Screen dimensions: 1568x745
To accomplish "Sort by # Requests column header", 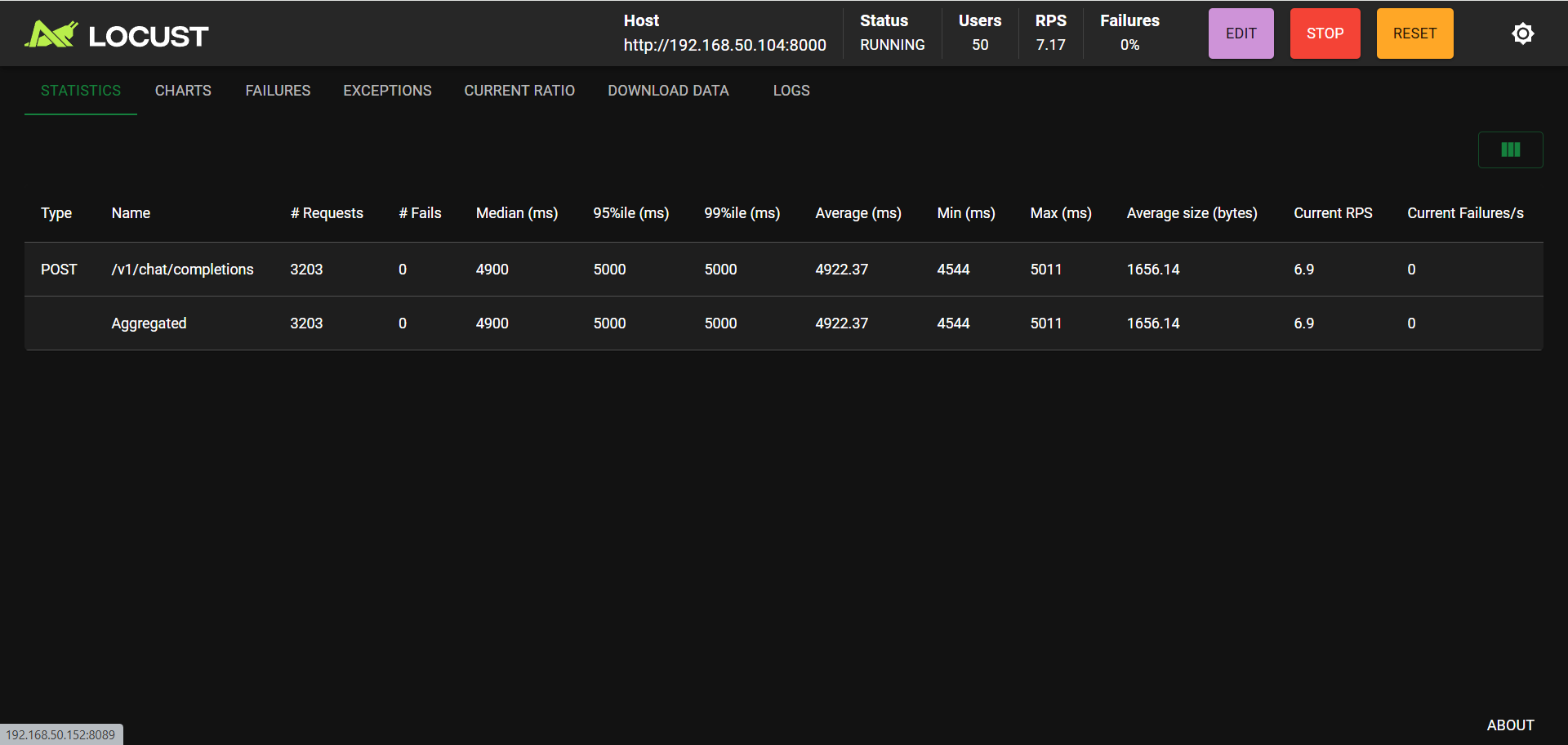I will [327, 213].
